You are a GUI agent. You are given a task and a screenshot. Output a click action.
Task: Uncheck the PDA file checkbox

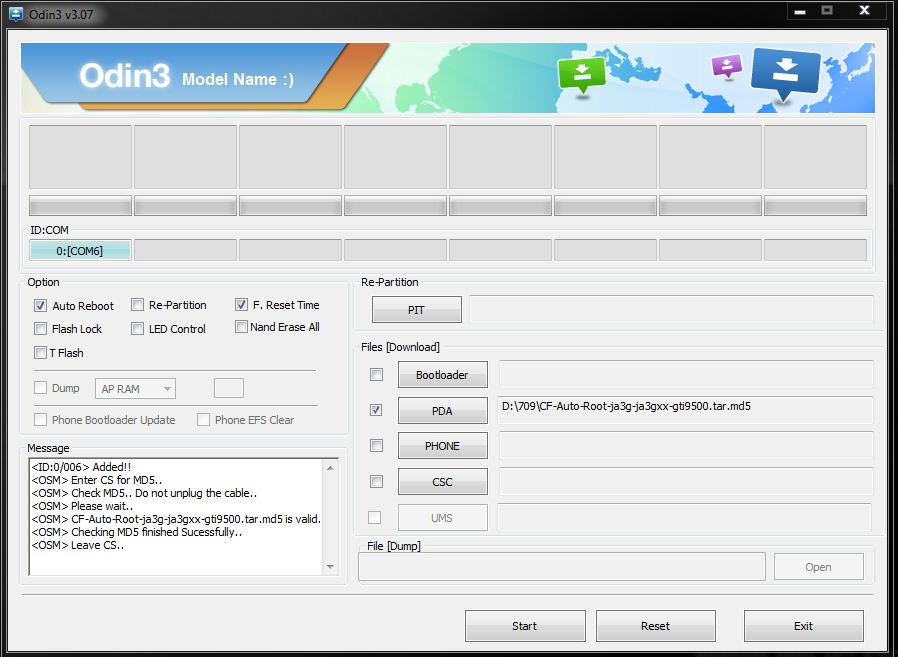pos(376,410)
